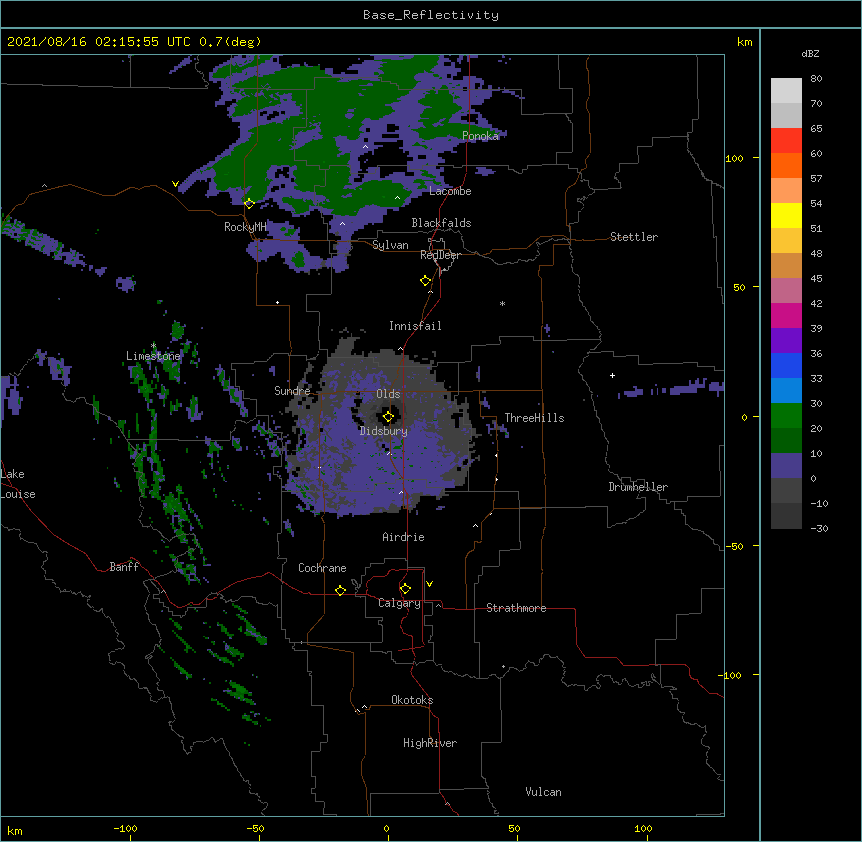The height and width of the screenshot is (842, 862).
Task: Click the Banff town label
Action: pos(124,567)
